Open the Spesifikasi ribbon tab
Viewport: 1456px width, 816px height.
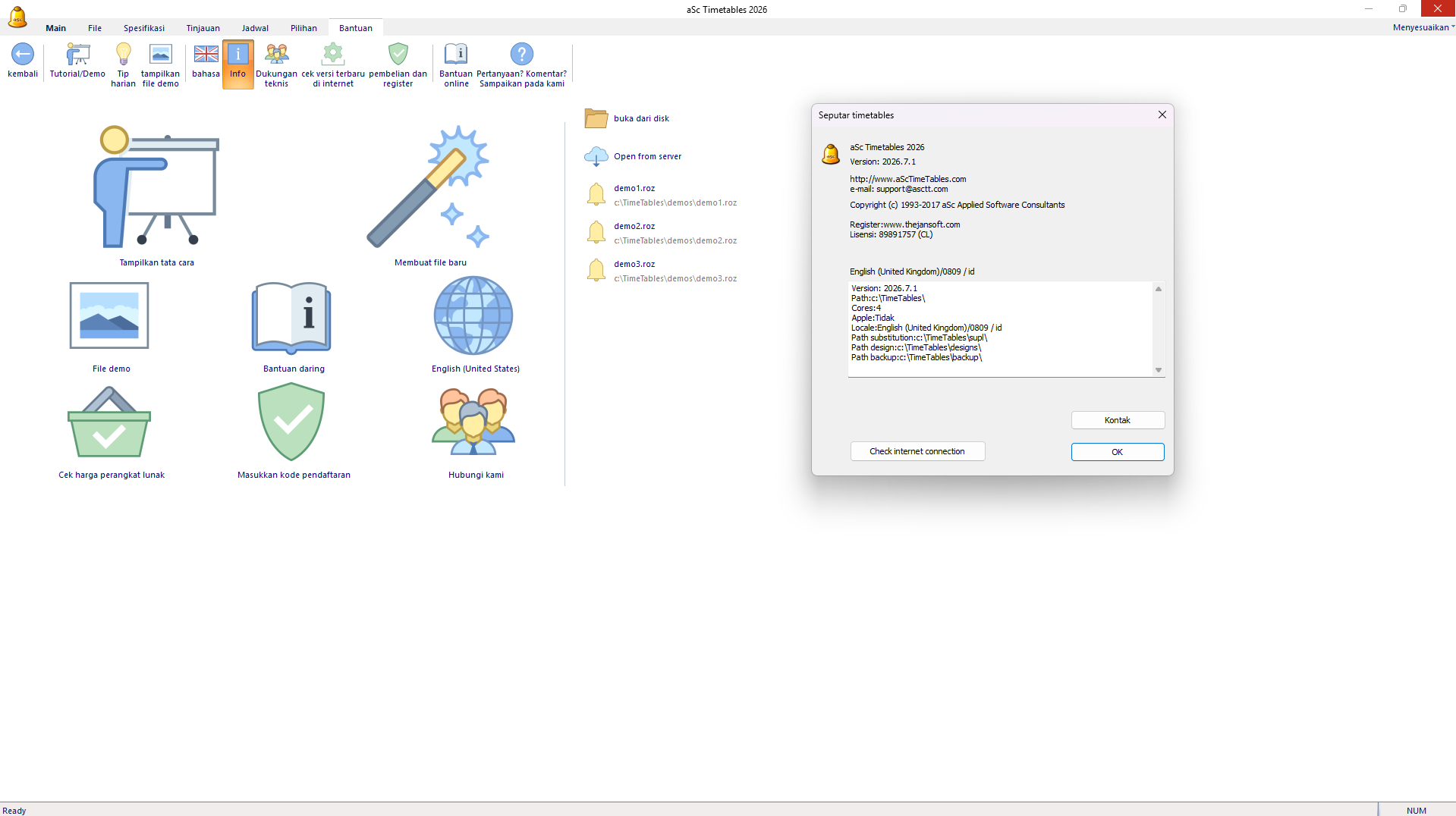coord(144,28)
